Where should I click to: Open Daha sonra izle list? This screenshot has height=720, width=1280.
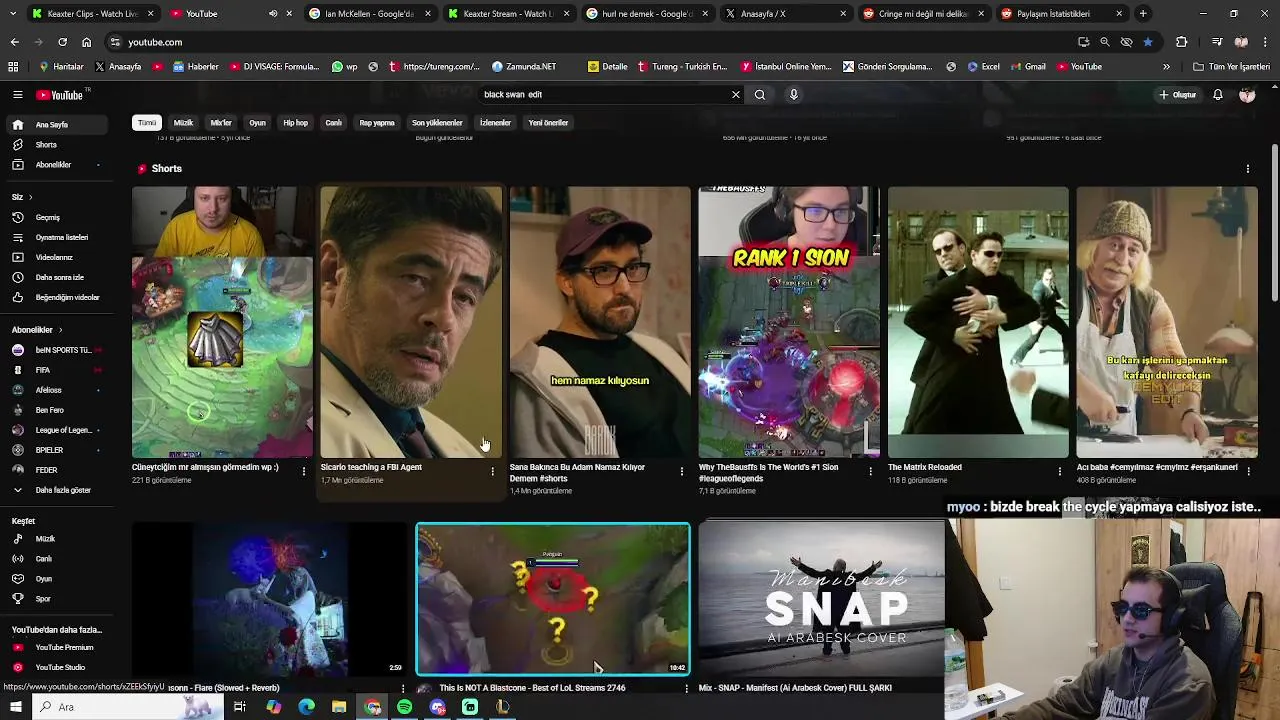(56, 277)
